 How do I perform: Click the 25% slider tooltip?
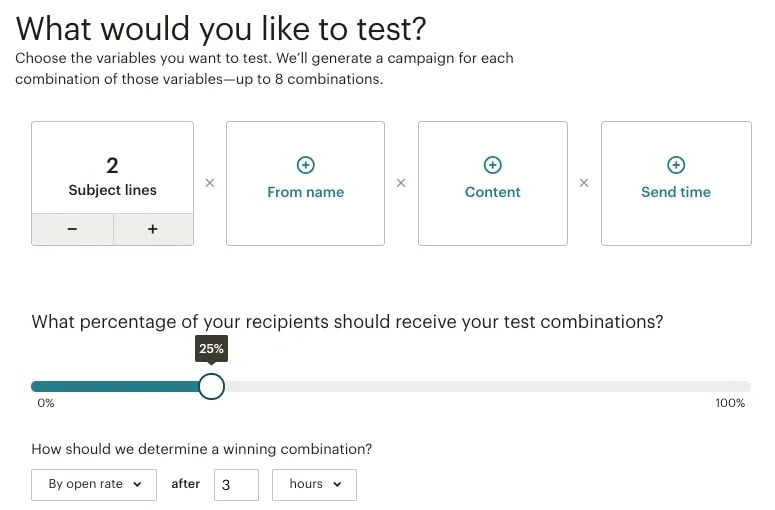211,349
